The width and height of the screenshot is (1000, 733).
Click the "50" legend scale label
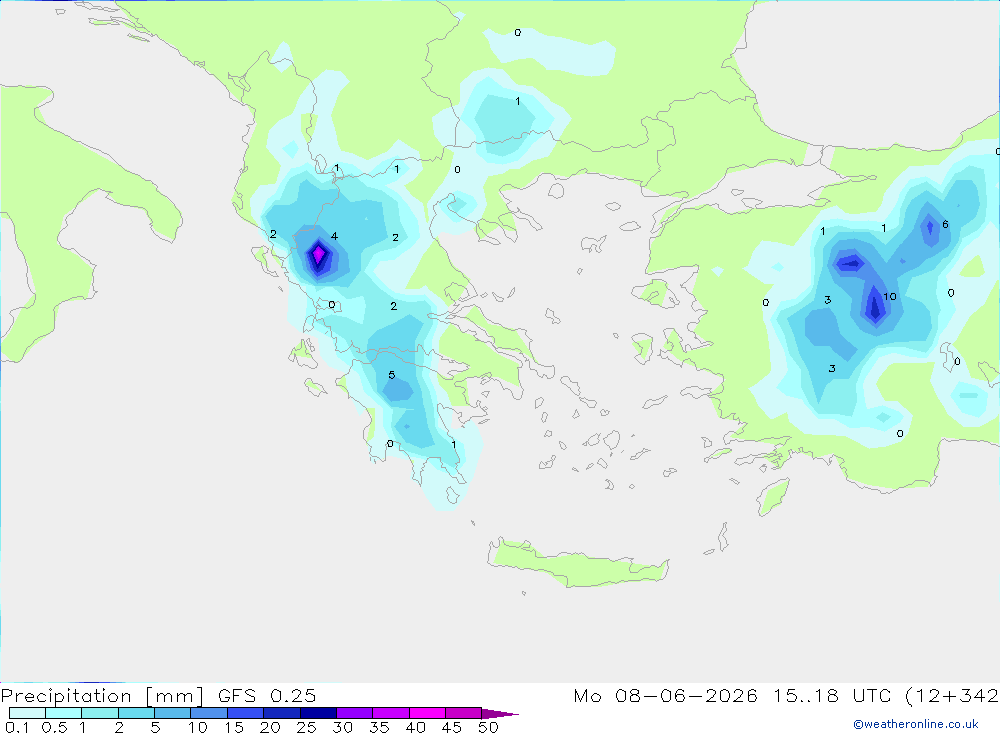click(x=488, y=727)
